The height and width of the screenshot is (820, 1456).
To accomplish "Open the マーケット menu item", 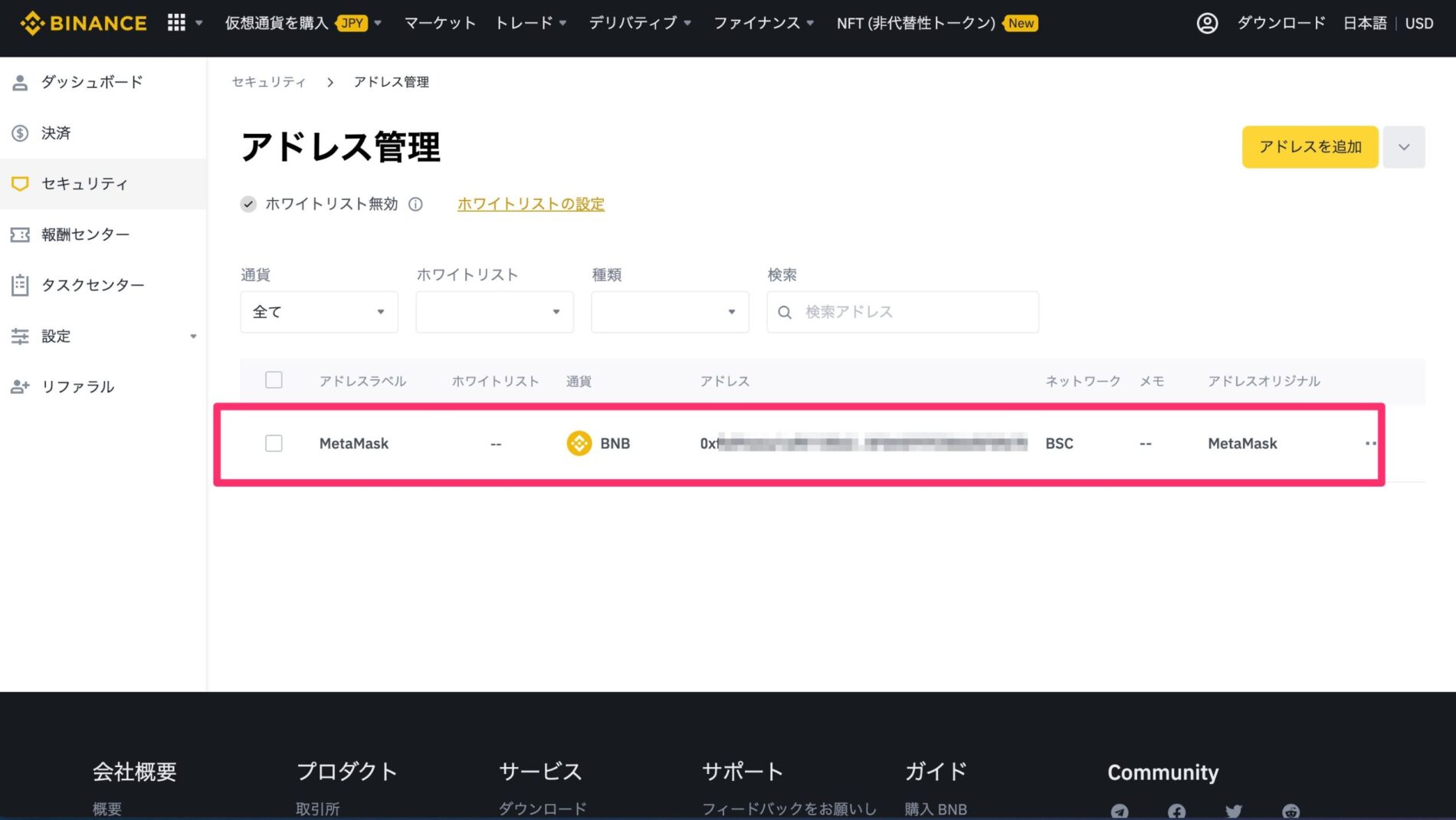I will click(440, 23).
